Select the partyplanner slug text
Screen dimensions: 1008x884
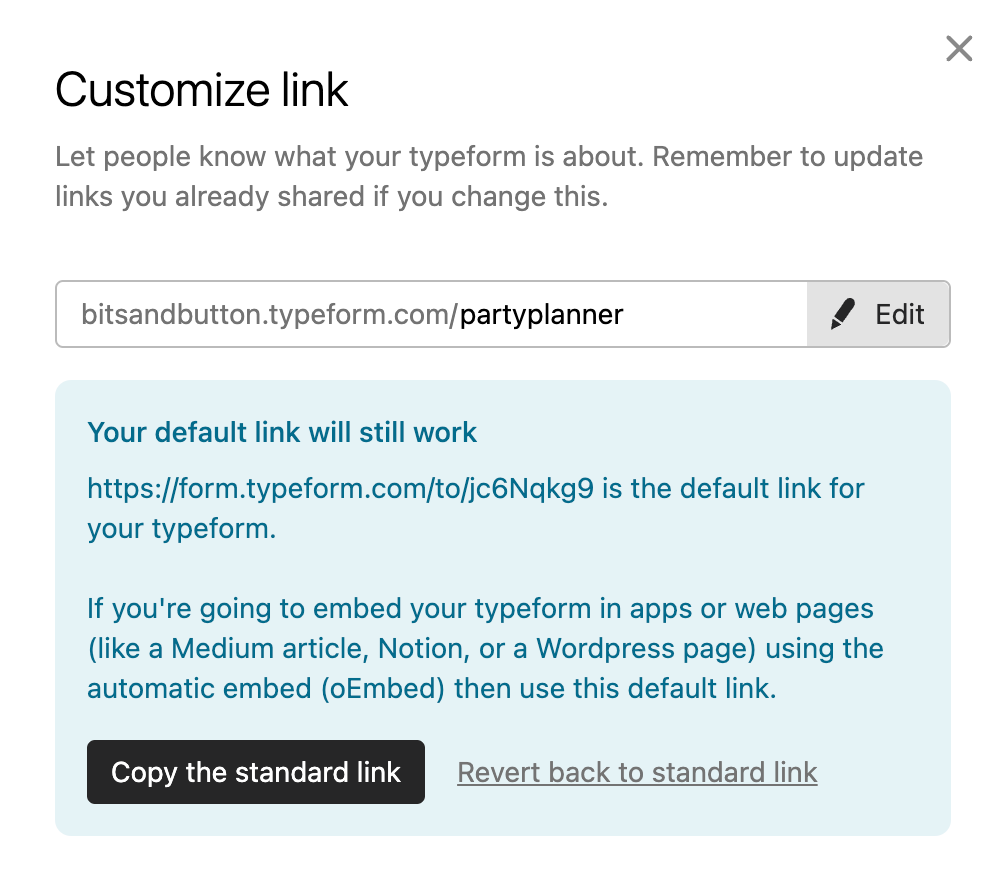pyautogui.click(x=541, y=315)
